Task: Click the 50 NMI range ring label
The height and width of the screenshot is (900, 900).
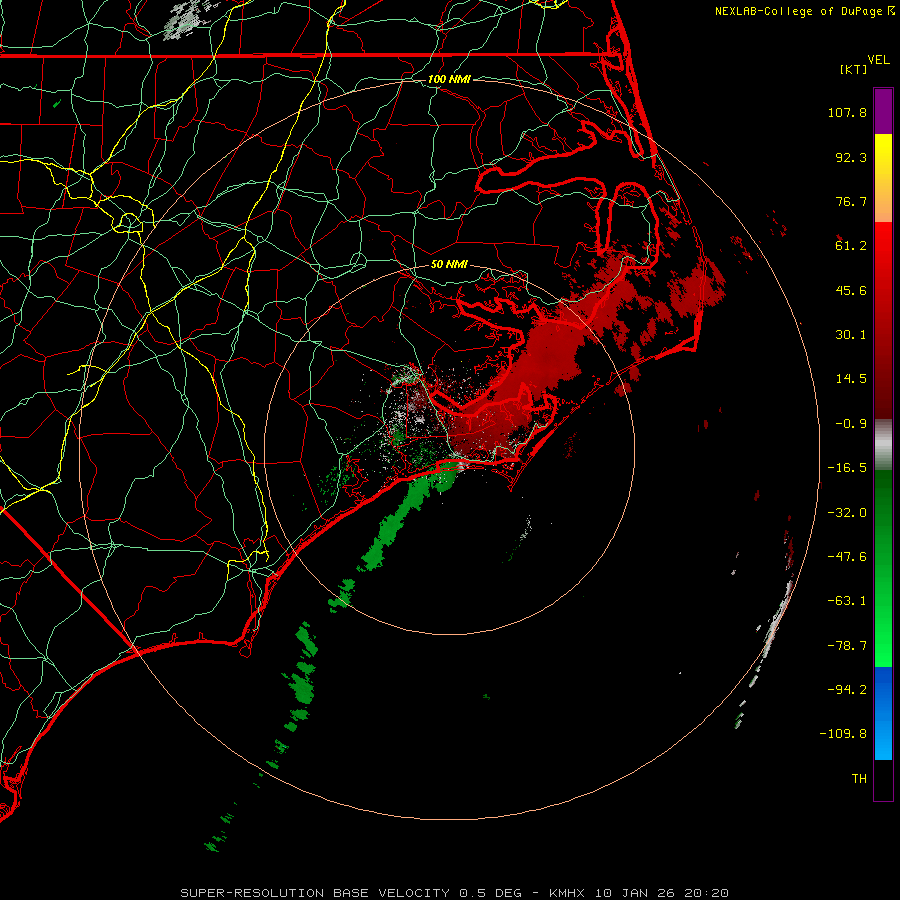Action: (449, 265)
